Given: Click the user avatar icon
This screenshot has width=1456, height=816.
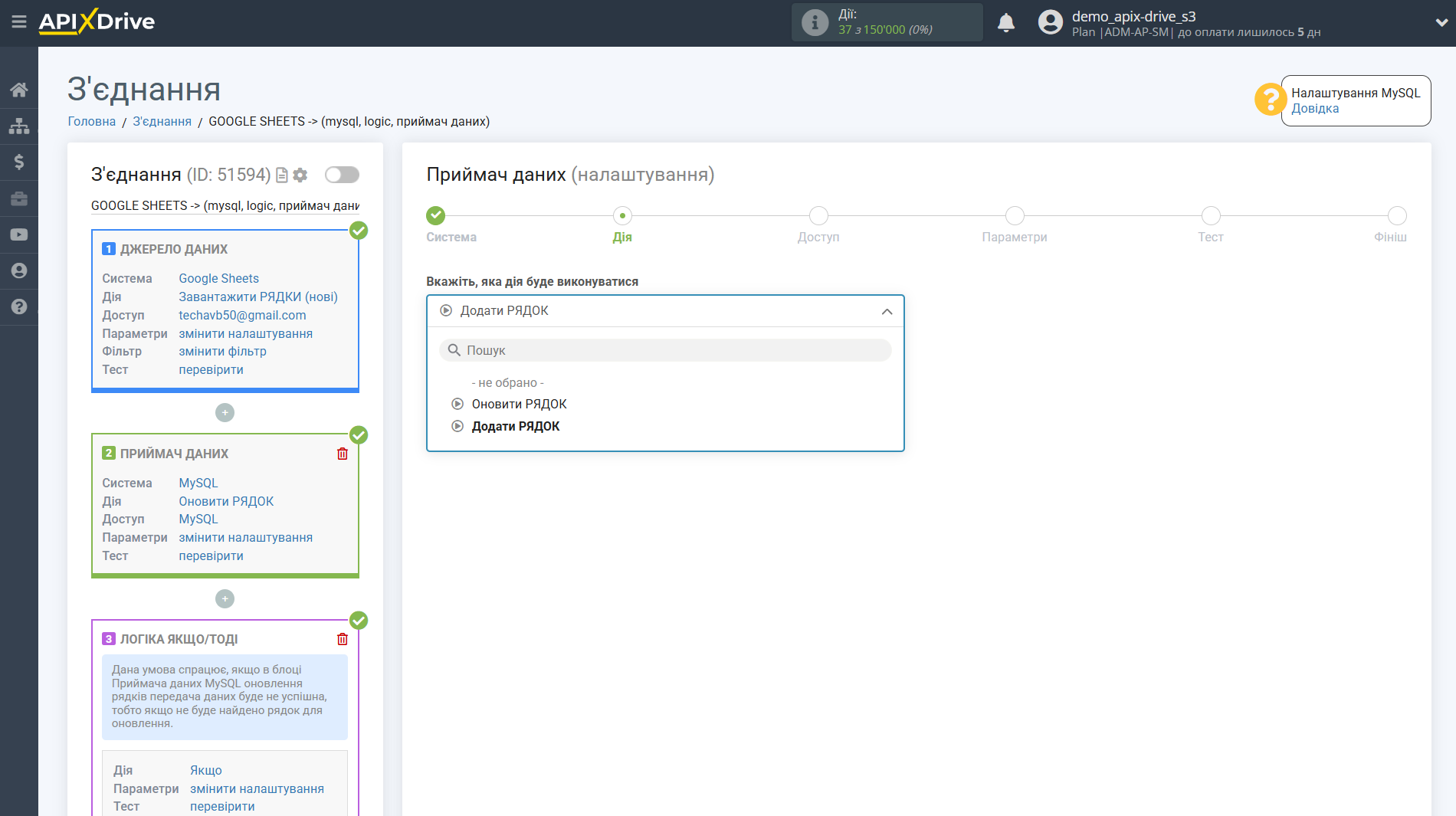Looking at the screenshot, I should tap(1051, 22).
